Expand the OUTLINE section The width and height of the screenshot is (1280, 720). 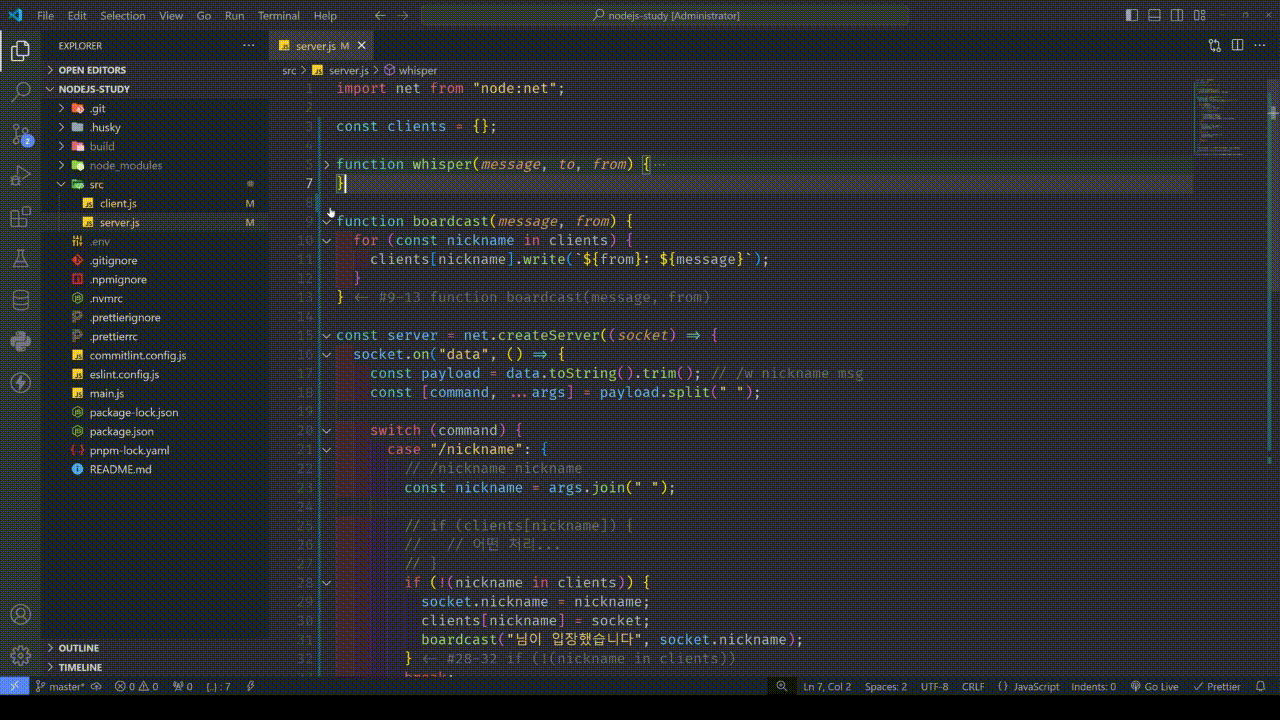[x=78, y=648]
